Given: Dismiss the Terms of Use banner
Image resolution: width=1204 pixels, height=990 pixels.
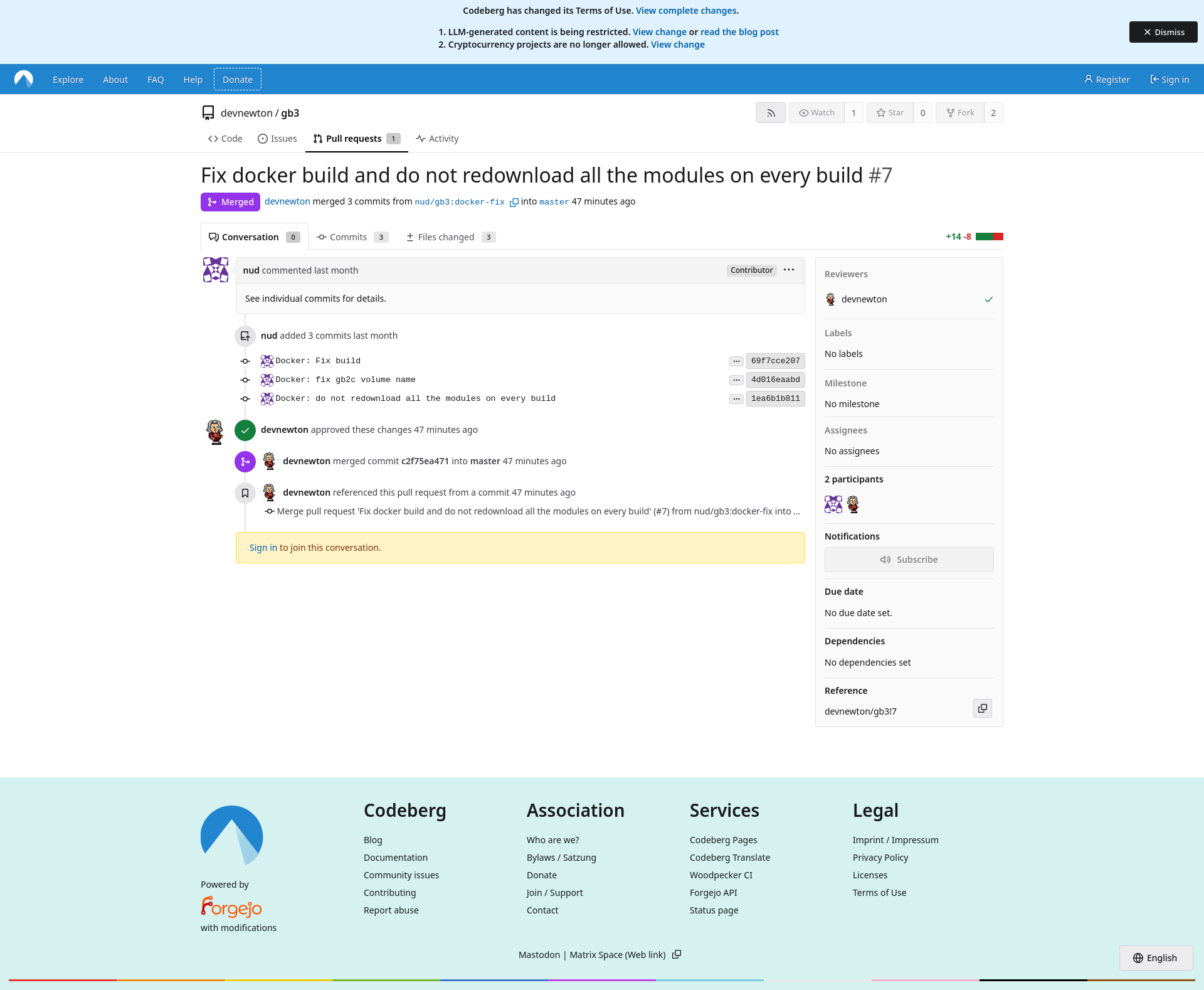Looking at the screenshot, I should click(x=1163, y=32).
